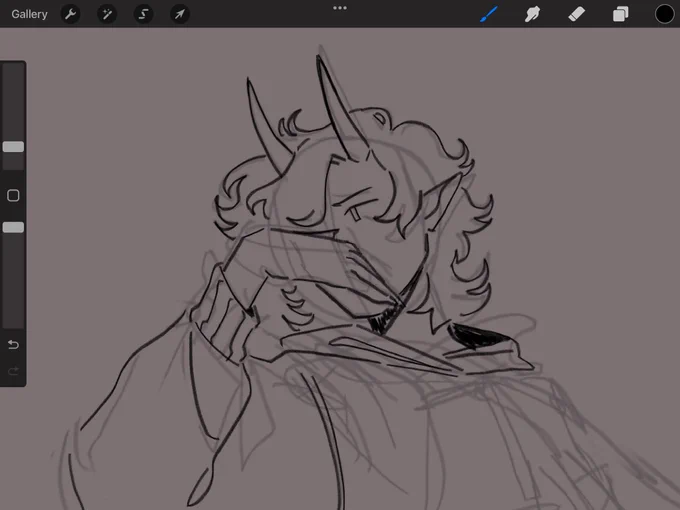Activate the Transform arrow tool

(180, 14)
